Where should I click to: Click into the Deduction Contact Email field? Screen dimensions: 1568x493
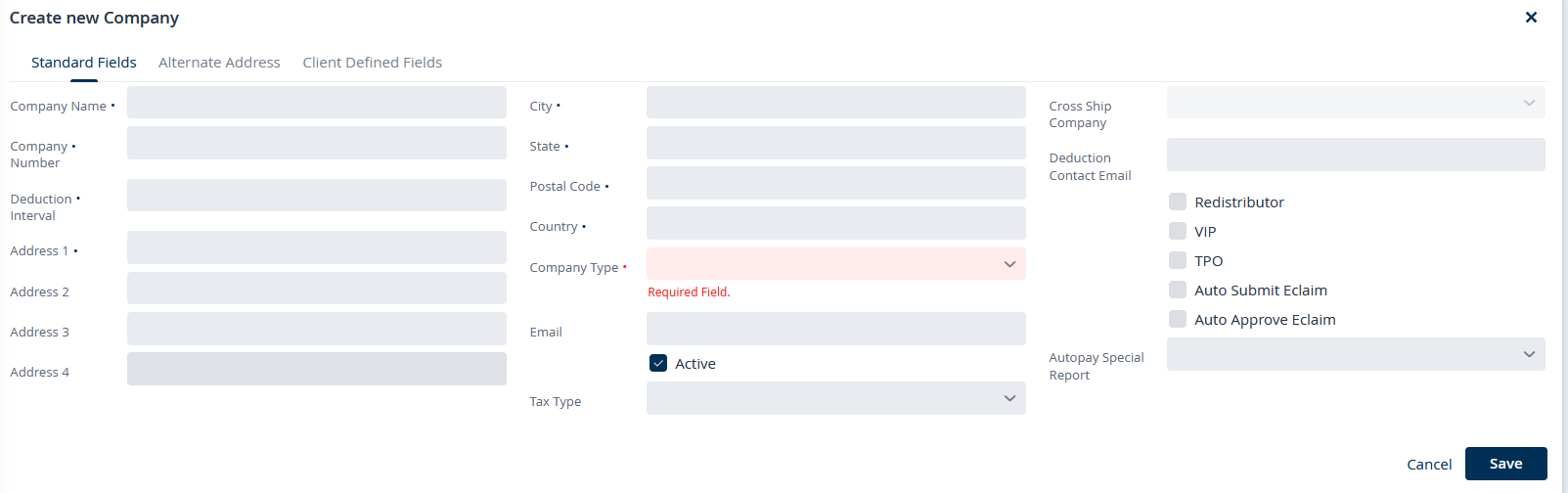pyautogui.click(x=1355, y=155)
